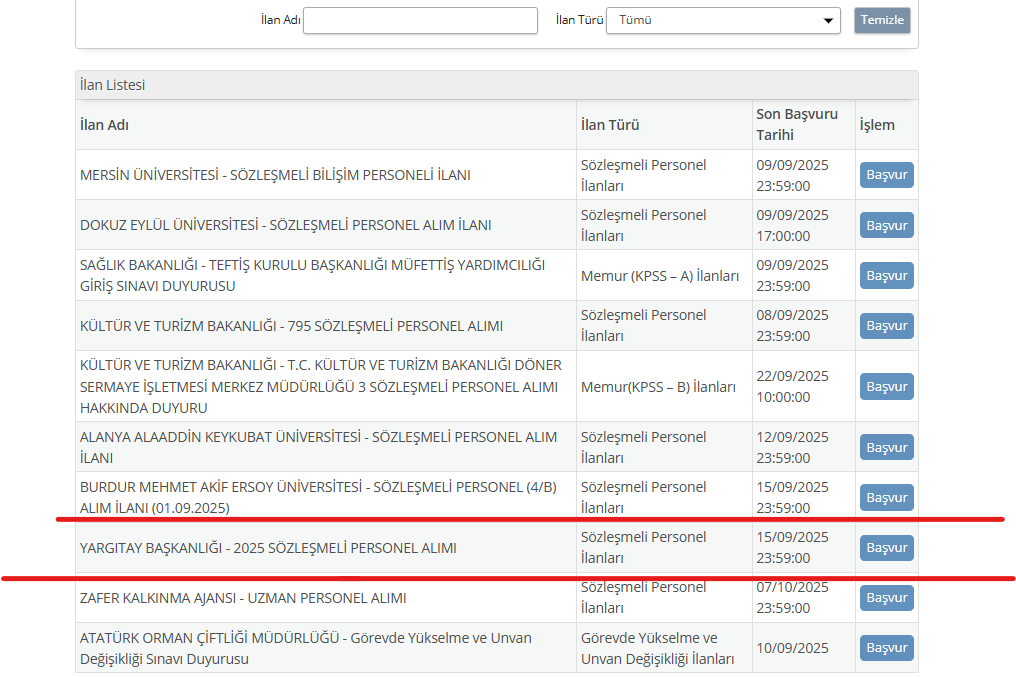This screenshot has width=1016, height=677.
Task: Click the Son Başvuru Tarihi column header
Action: pos(803,125)
